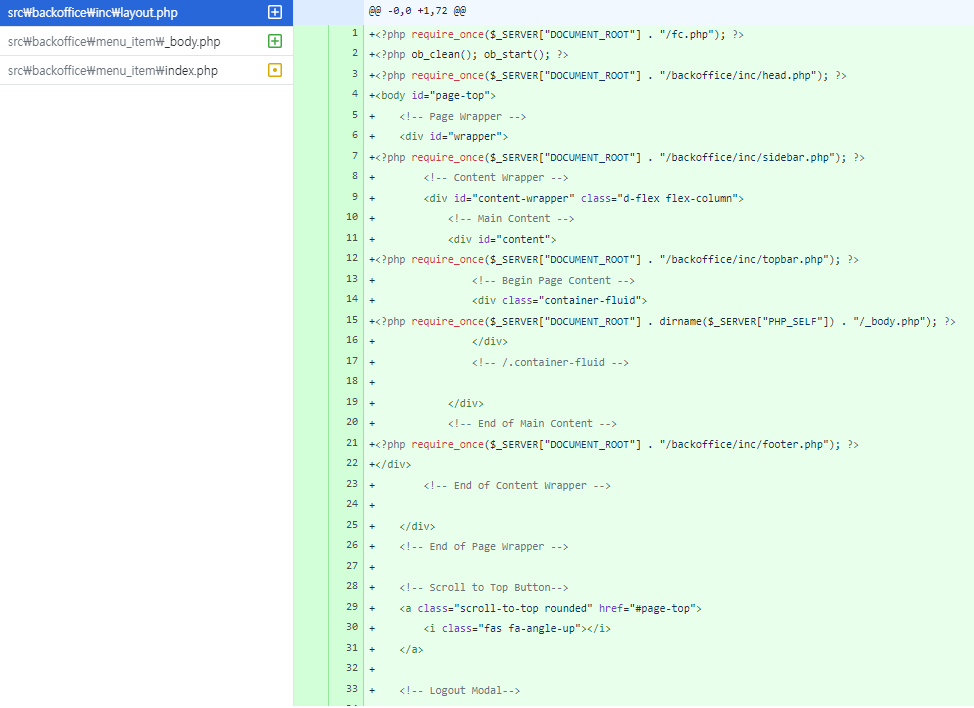Open src\backoffice\menu_item\index.php diff
The height and width of the screenshot is (708, 974).
click(x=147, y=70)
